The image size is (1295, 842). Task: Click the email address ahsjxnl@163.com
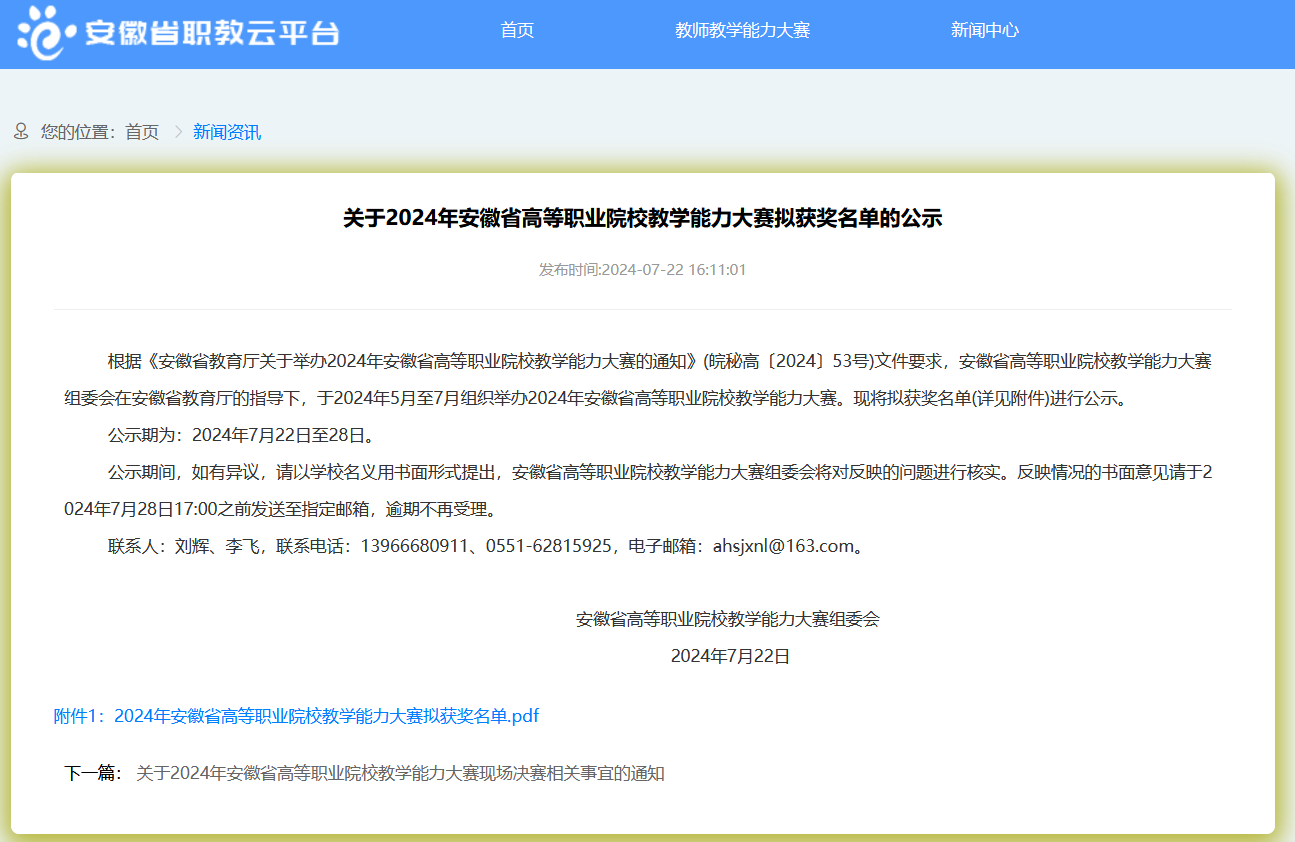[x=783, y=546]
